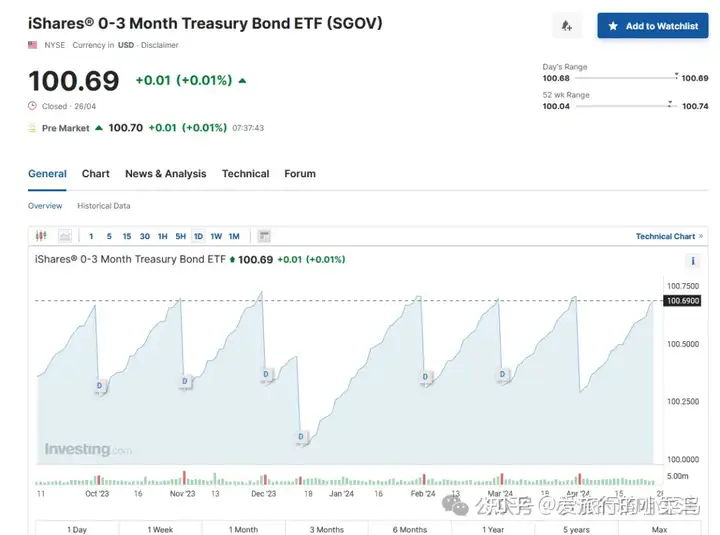Select the 5H interval toggle
The image size is (720, 535).
pyautogui.click(x=180, y=236)
